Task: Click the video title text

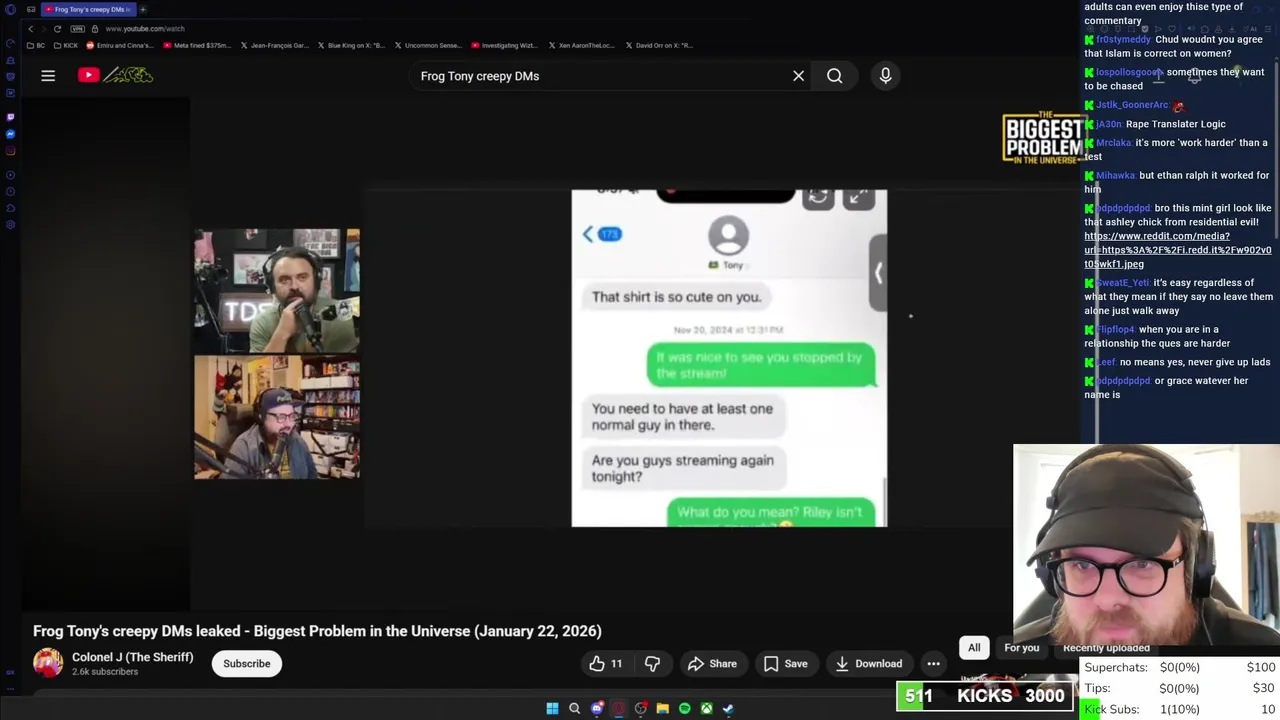Action: pos(317,631)
